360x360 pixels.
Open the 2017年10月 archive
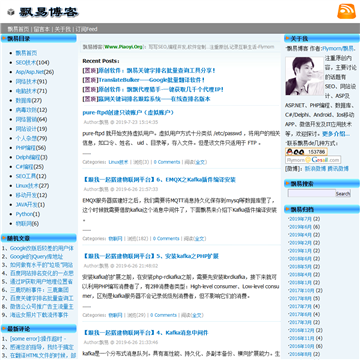301,291
